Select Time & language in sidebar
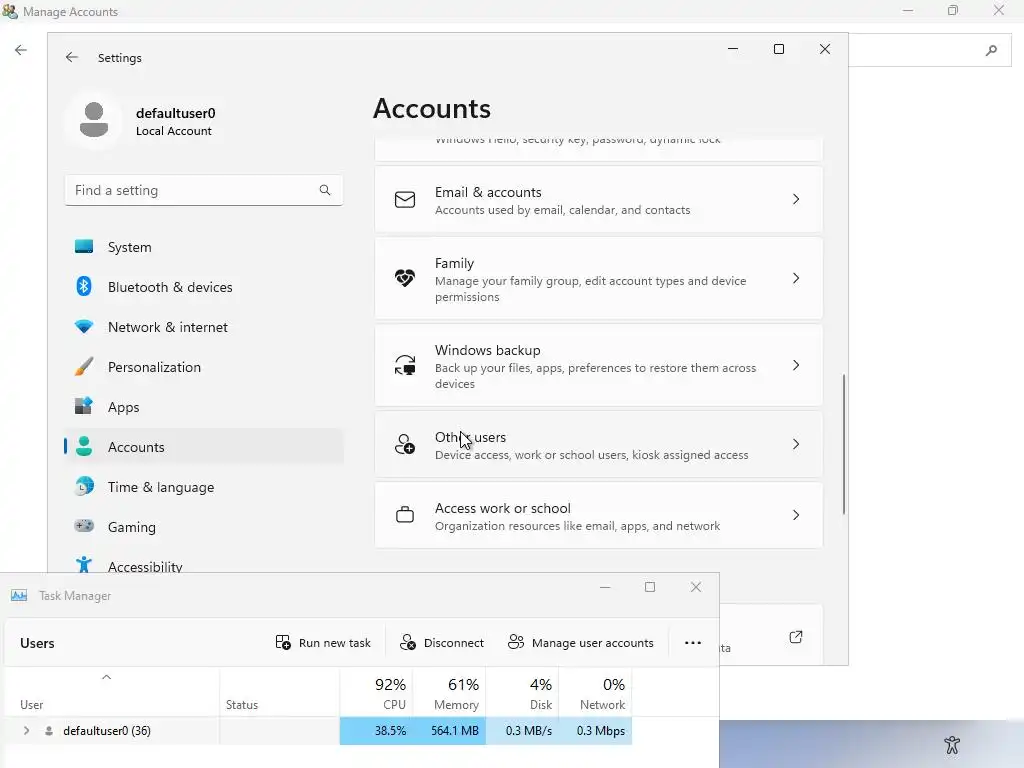1024x768 pixels. 204,487
